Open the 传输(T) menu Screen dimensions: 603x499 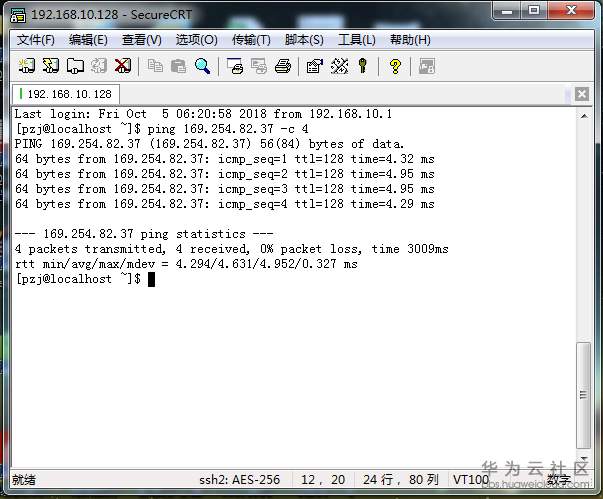coord(251,40)
